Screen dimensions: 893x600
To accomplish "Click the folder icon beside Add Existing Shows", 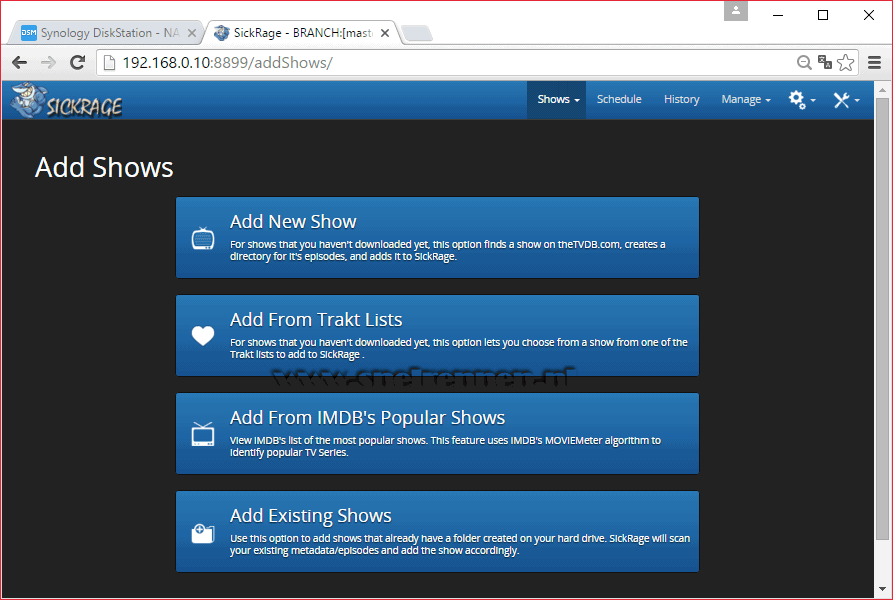I will [x=203, y=533].
